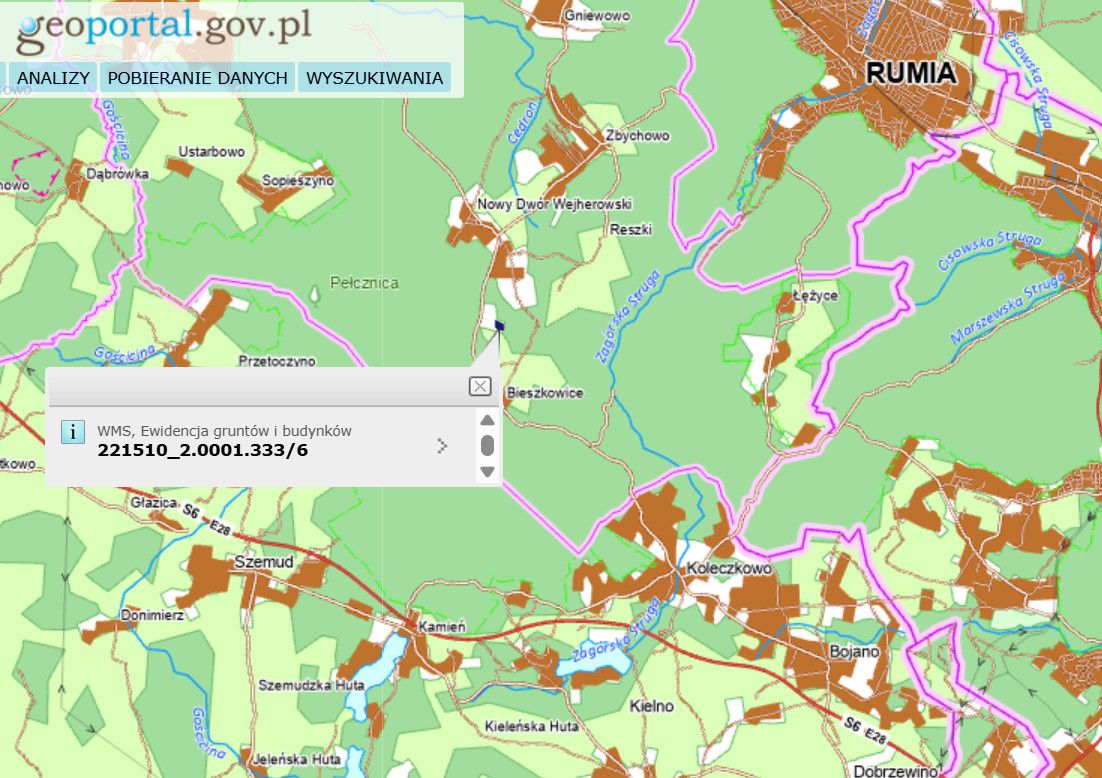Click the Szemud town label on the map
Screen dimensions: 1102x778
[263, 563]
